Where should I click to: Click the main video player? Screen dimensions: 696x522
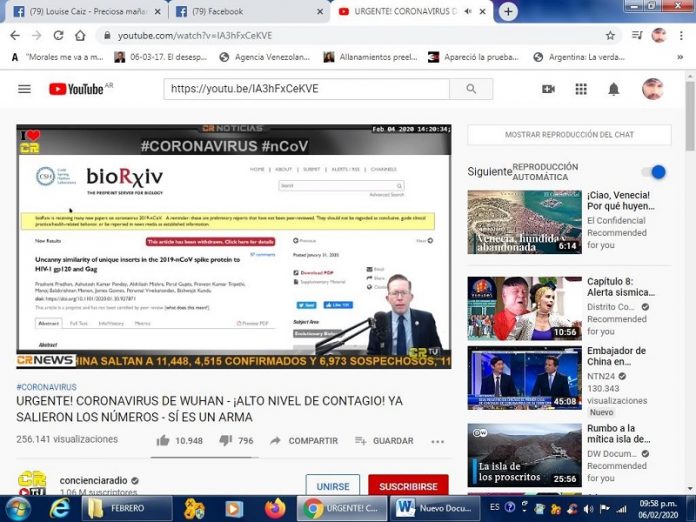tap(233, 246)
